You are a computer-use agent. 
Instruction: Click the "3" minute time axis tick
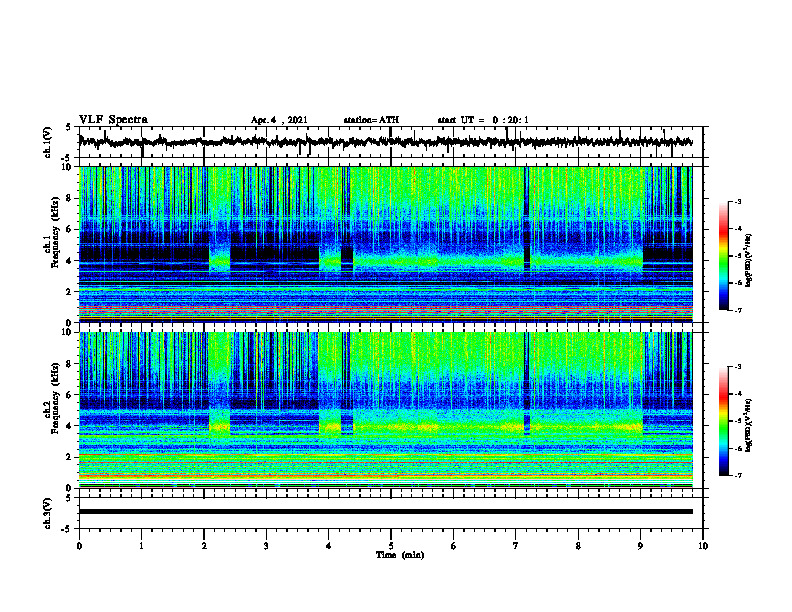point(266,546)
